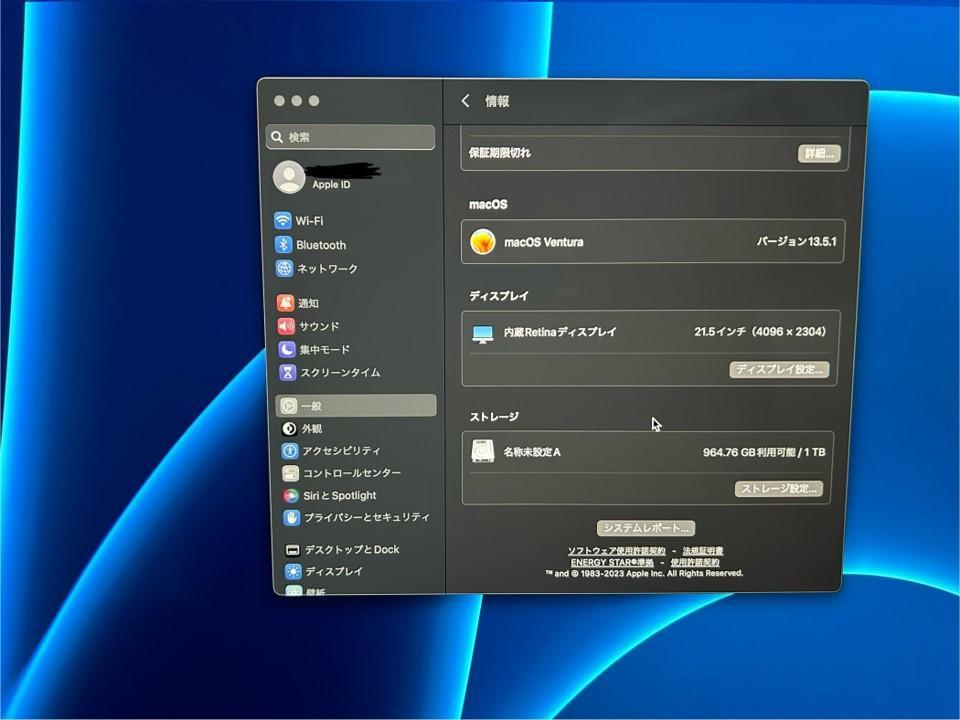Select the アクセシビリティ icon
Viewport: 960px width, 720px height.
click(290, 451)
